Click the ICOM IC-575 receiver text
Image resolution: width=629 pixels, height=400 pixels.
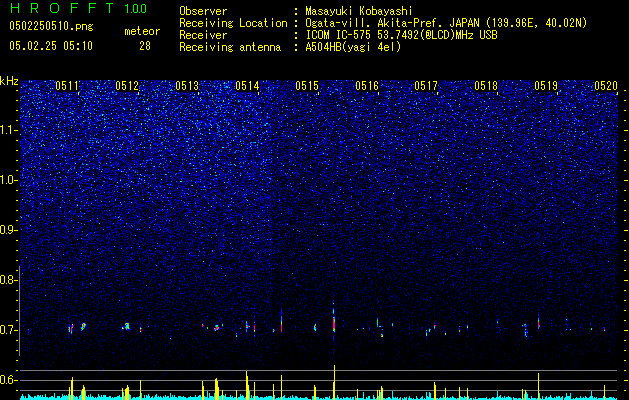point(401,35)
